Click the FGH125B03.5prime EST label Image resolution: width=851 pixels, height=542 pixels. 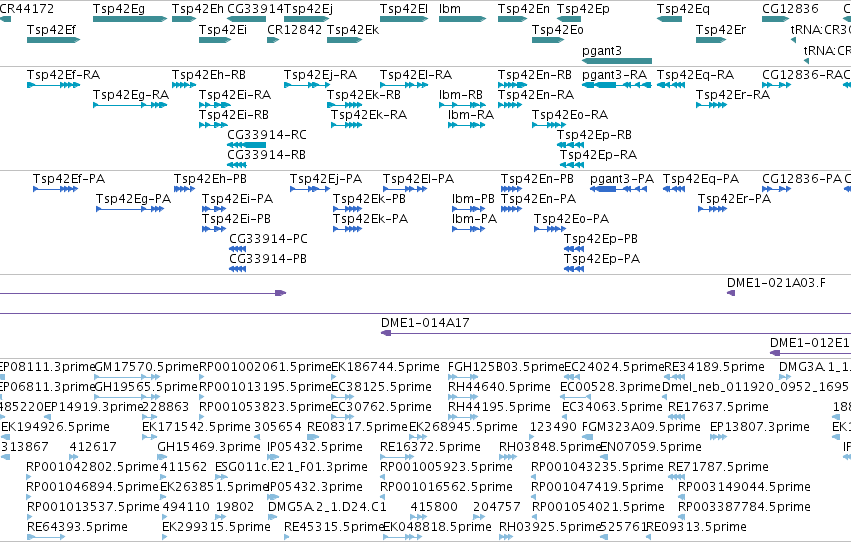(506, 367)
